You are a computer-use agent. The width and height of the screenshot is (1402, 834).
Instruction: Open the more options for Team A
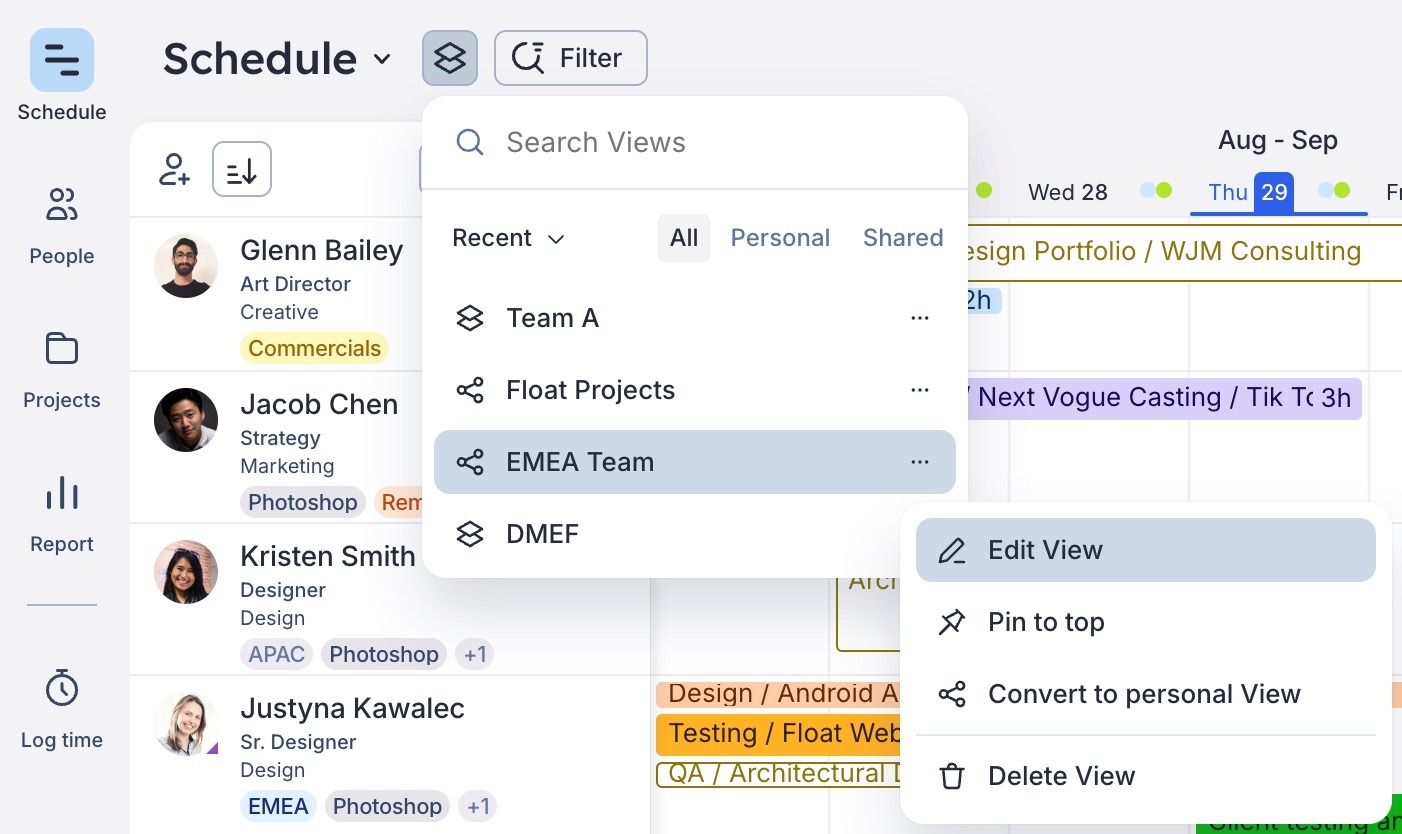point(920,318)
